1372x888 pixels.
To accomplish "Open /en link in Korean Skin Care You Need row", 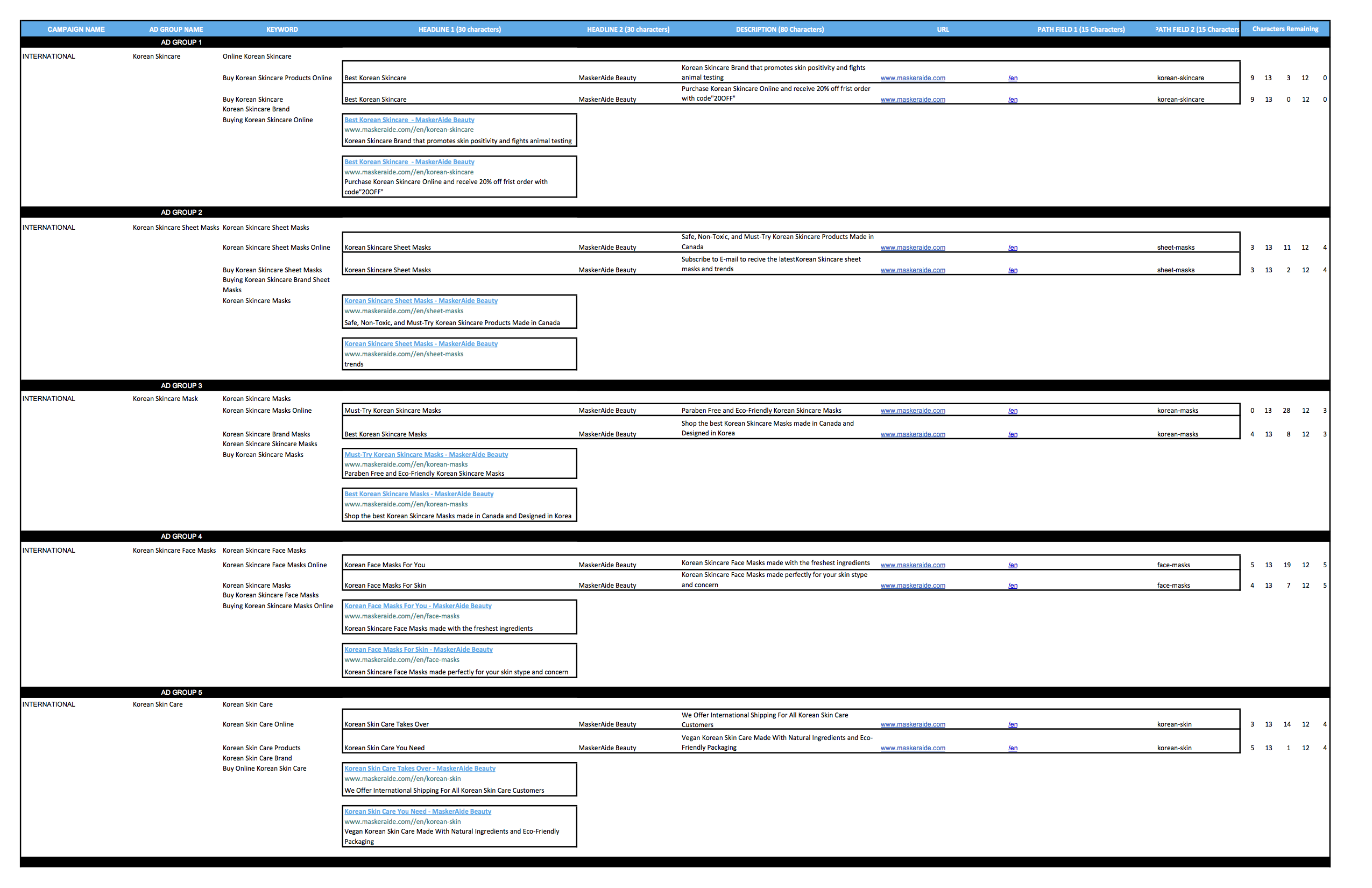I will [1012, 749].
